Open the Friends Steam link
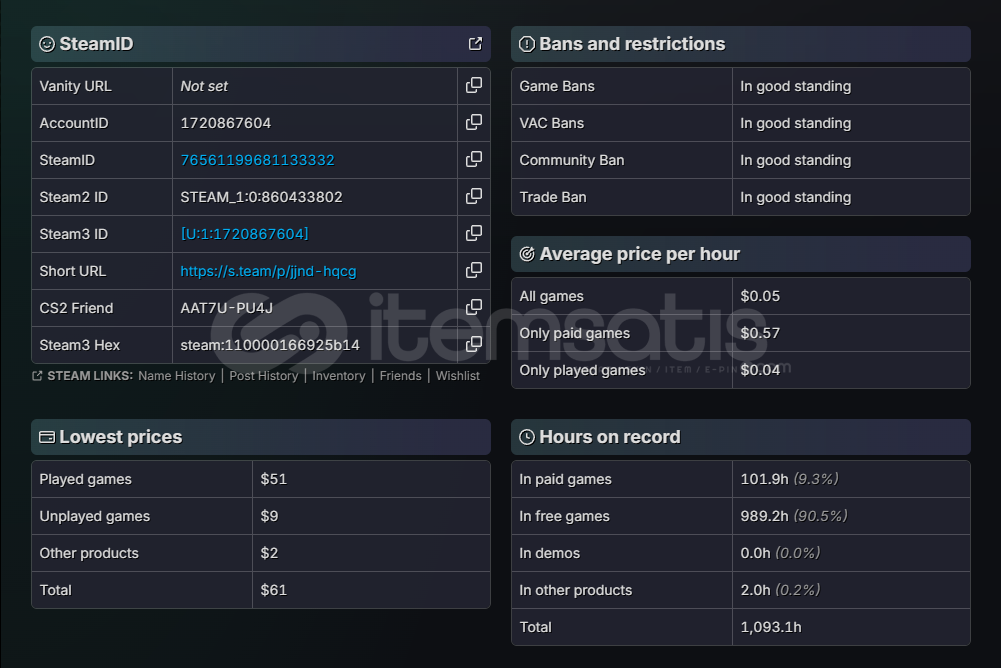This screenshot has height=668, width=1001. 400,376
